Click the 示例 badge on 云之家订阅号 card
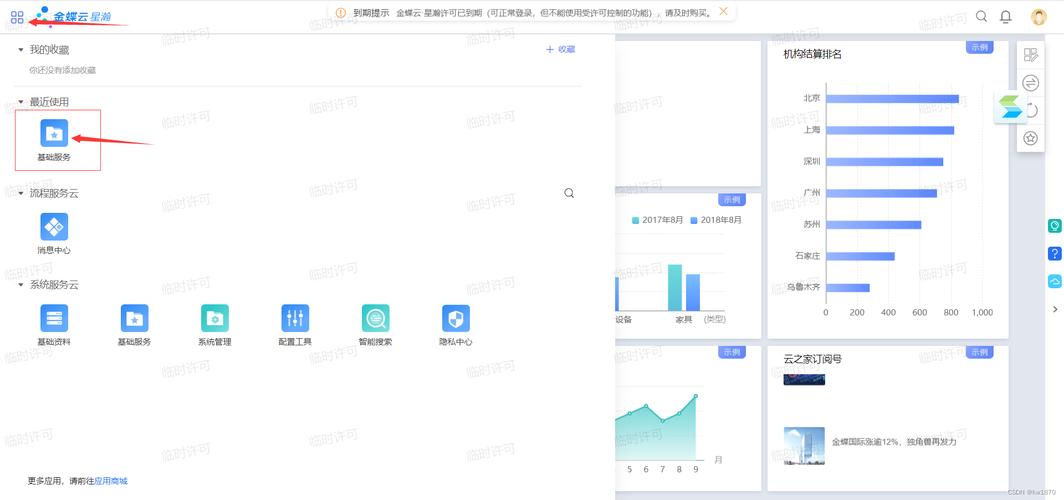This screenshot has height=500, width=1064. [979, 352]
